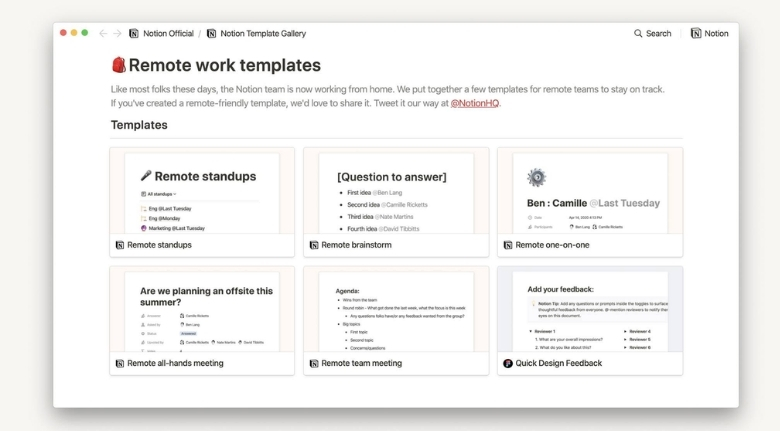Open the Remote all-hands meeting template label
The width and height of the screenshot is (780, 431).
[175, 363]
